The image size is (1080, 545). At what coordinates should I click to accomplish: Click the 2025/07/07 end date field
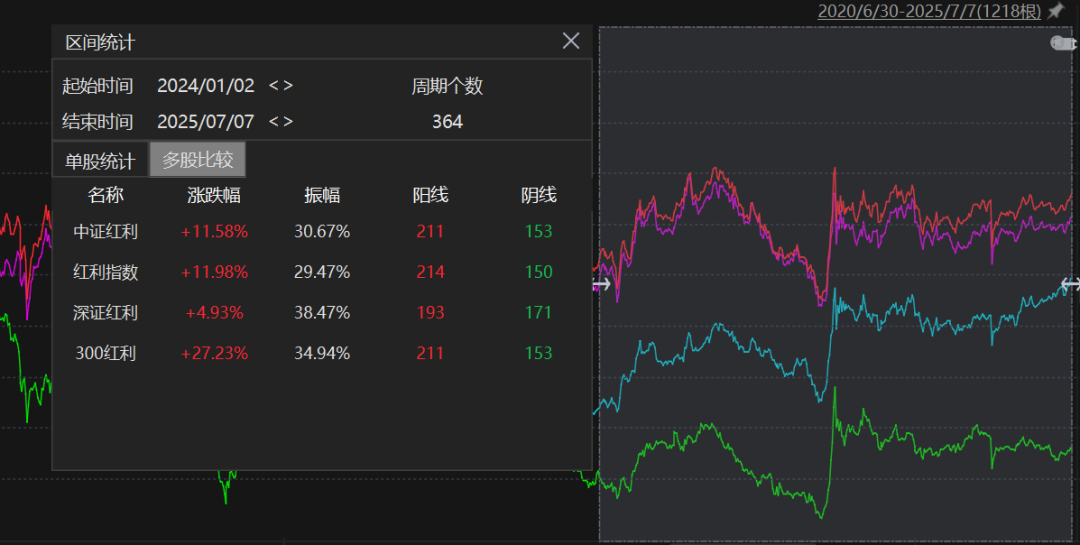coord(206,122)
